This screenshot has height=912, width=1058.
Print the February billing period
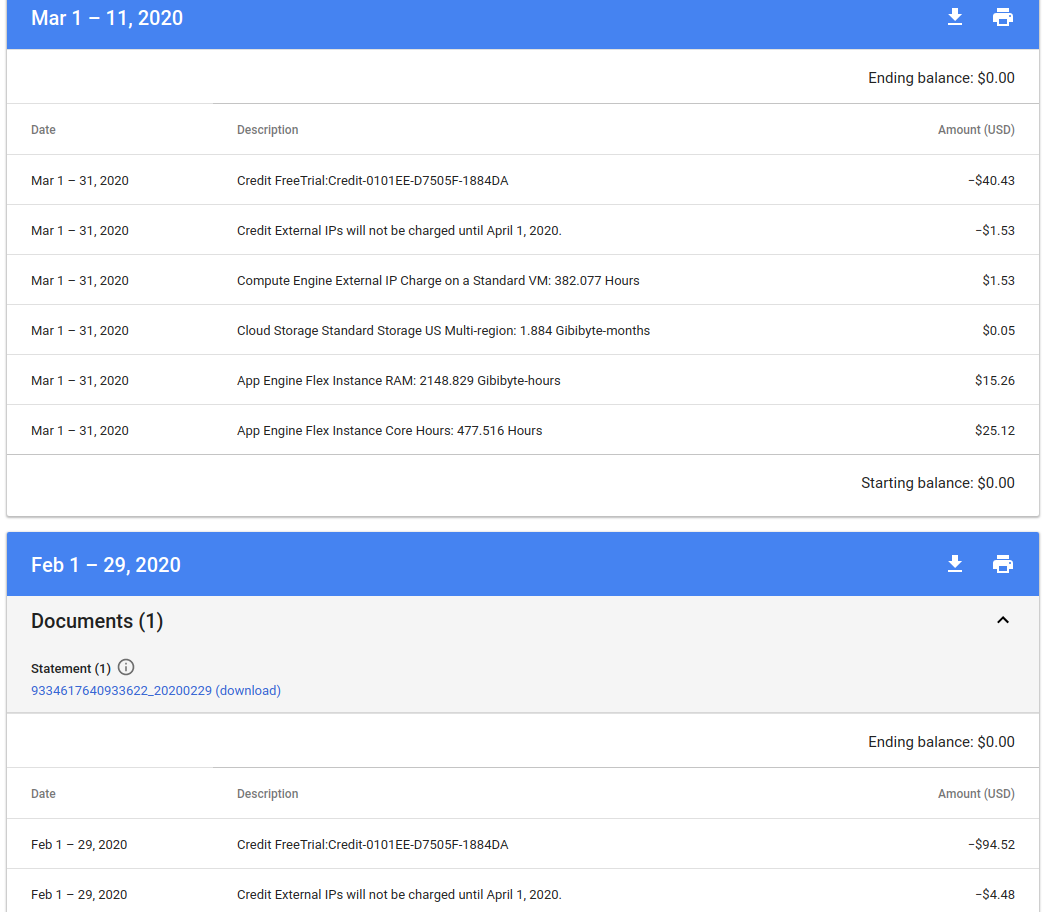pos(1002,564)
